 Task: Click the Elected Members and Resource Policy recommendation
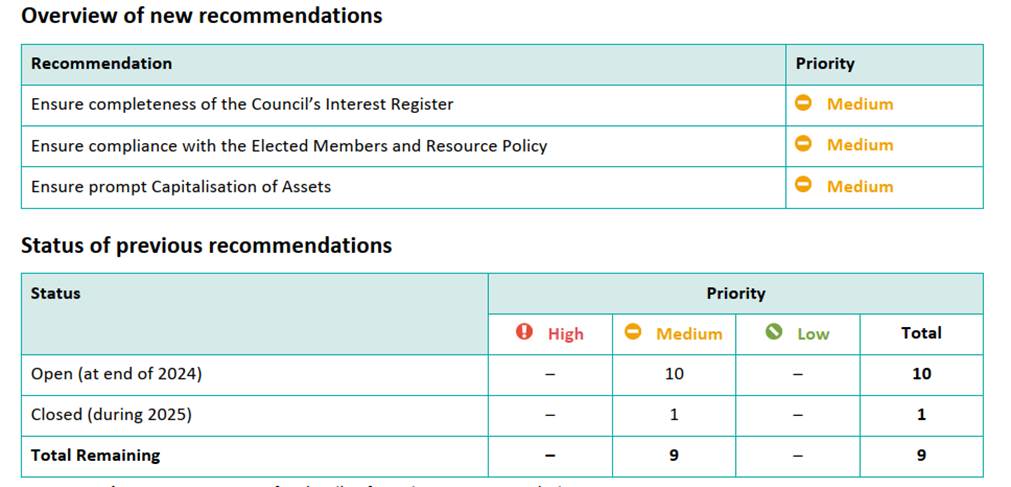[x=289, y=145]
